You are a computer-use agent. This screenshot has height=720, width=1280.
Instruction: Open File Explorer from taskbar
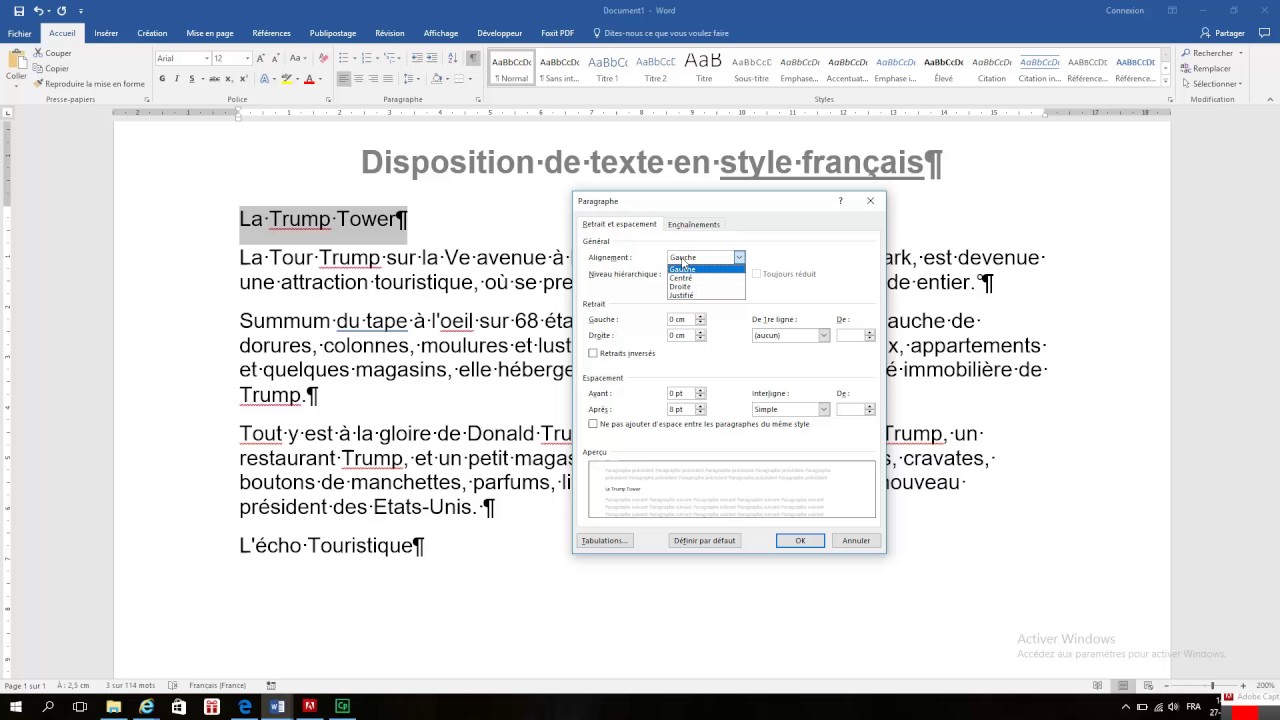point(113,707)
